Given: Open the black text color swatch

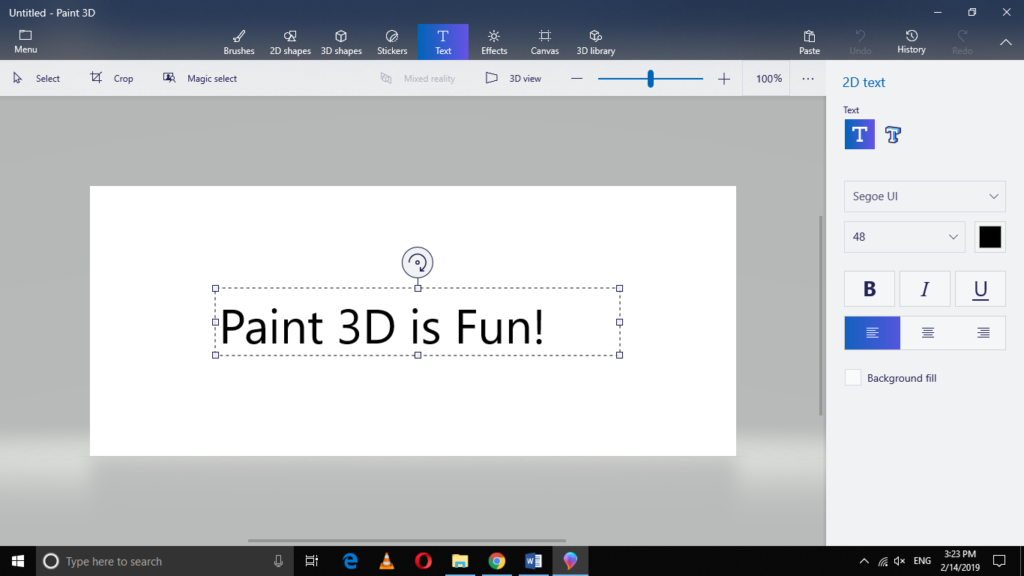Looking at the screenshot, I should (x=990, y=237).
